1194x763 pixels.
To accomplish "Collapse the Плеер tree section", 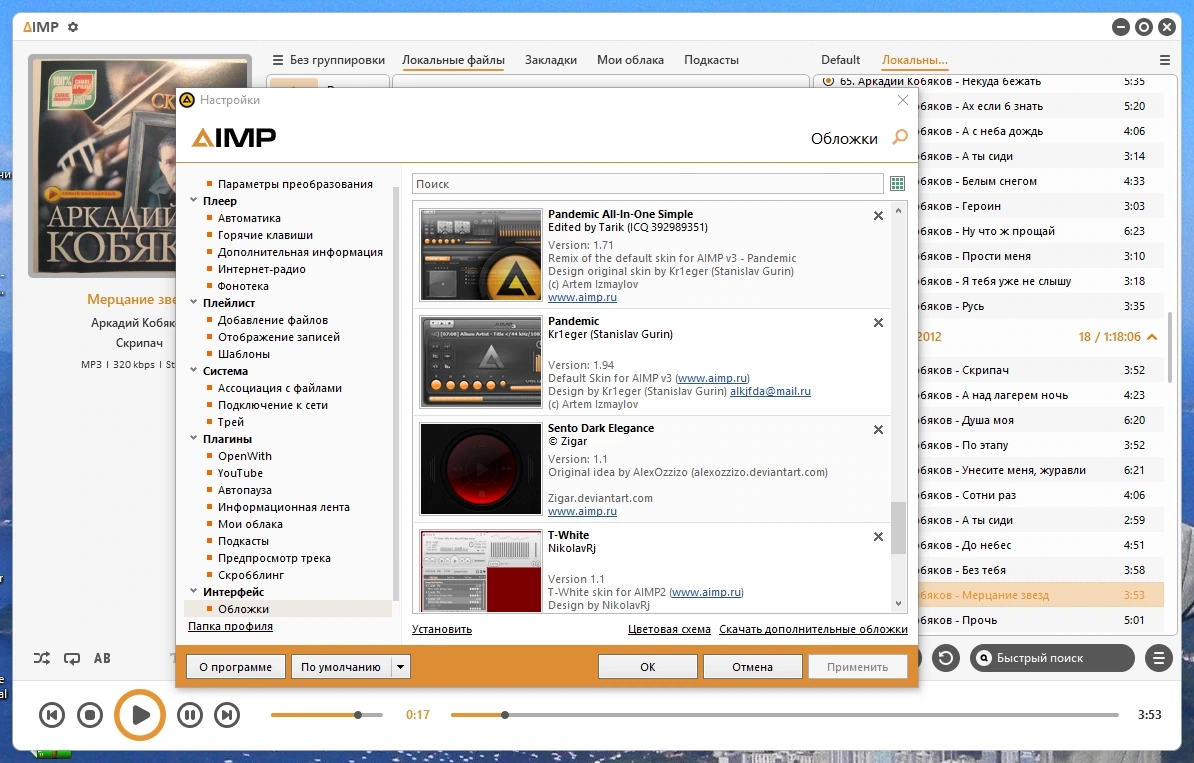I will pyautogui.click(x=193, y=200).
